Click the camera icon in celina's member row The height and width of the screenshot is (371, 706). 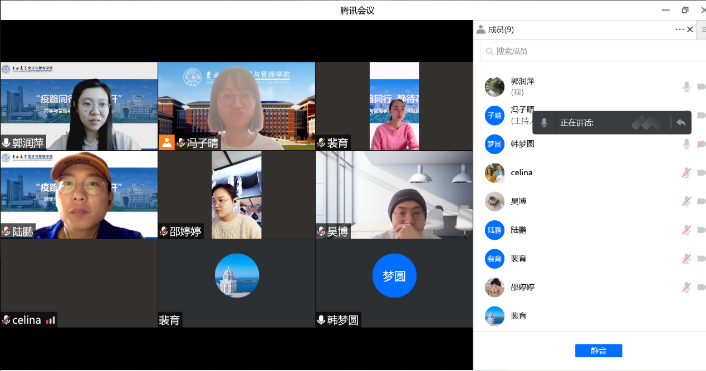coord(701,172)
